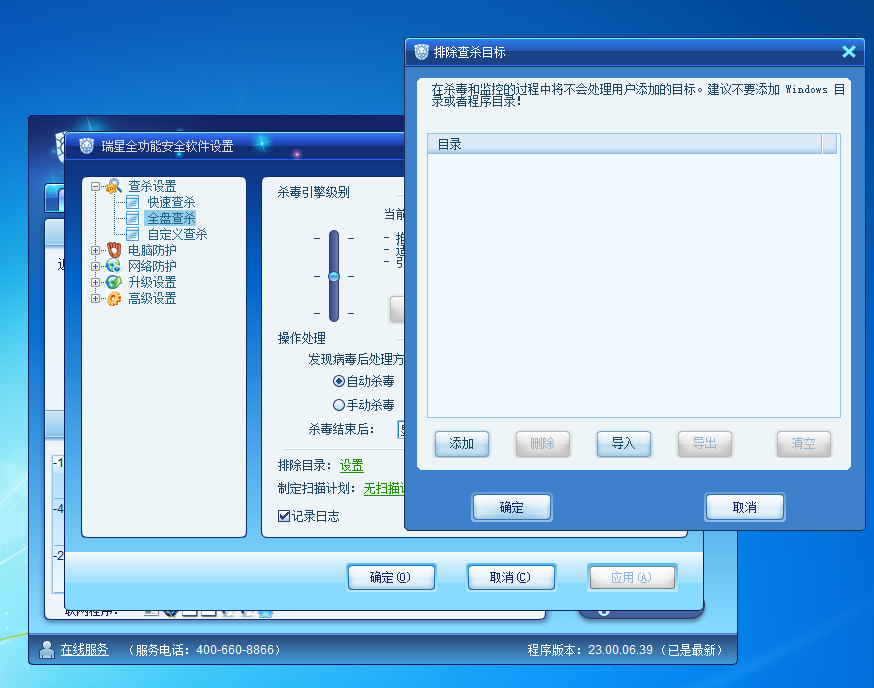Select the 手动杀毒 radio button

338,405
